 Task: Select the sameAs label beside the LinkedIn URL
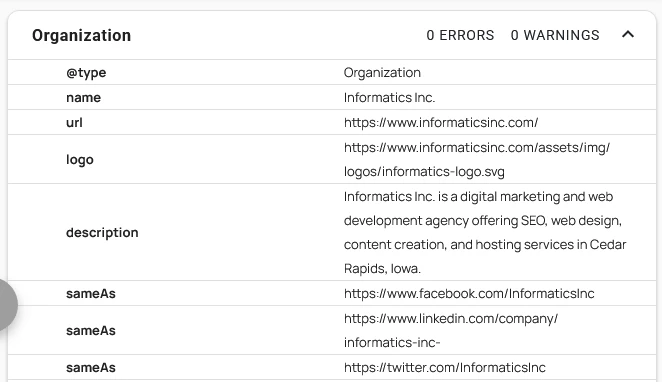[x=91, y=331]
